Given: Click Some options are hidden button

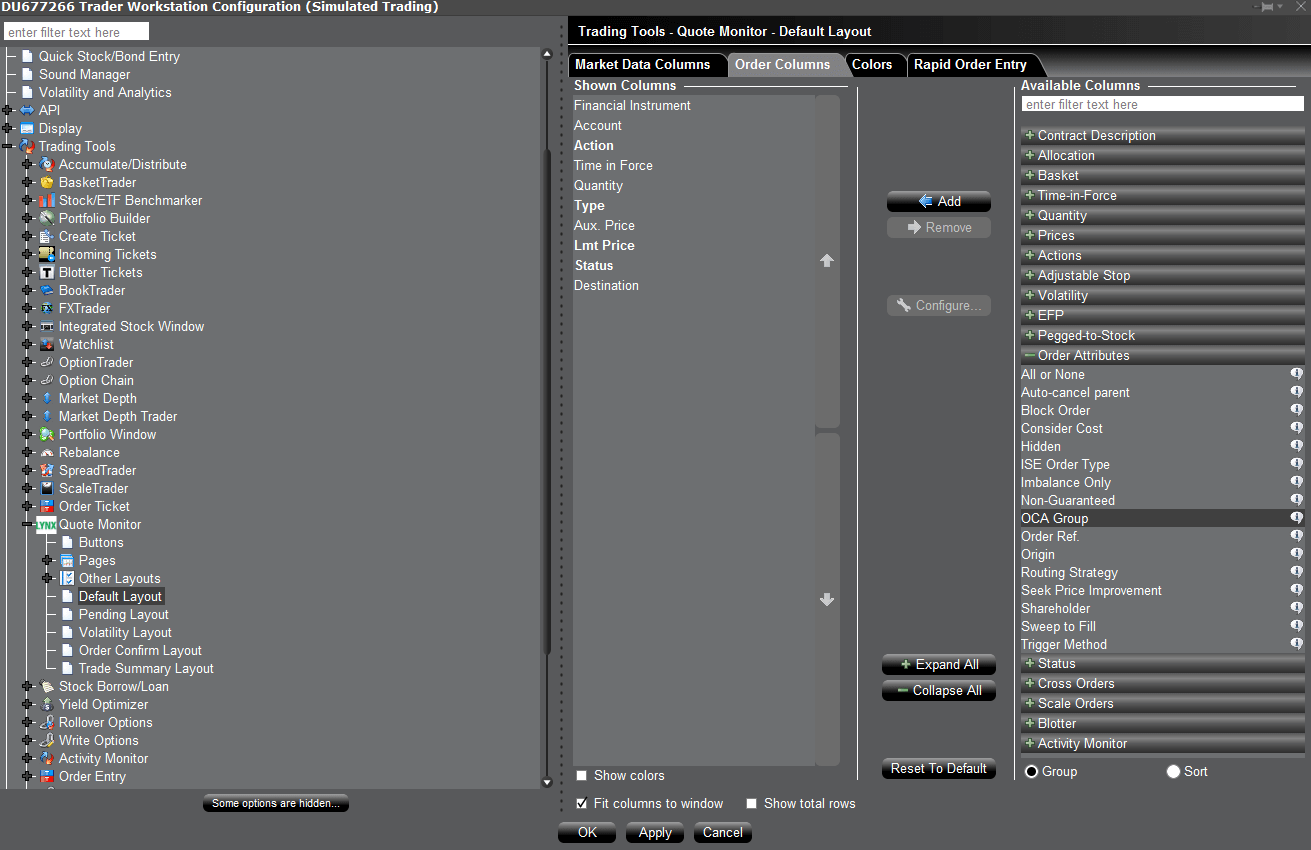Looking at the screenshot, I should (275, 803).
